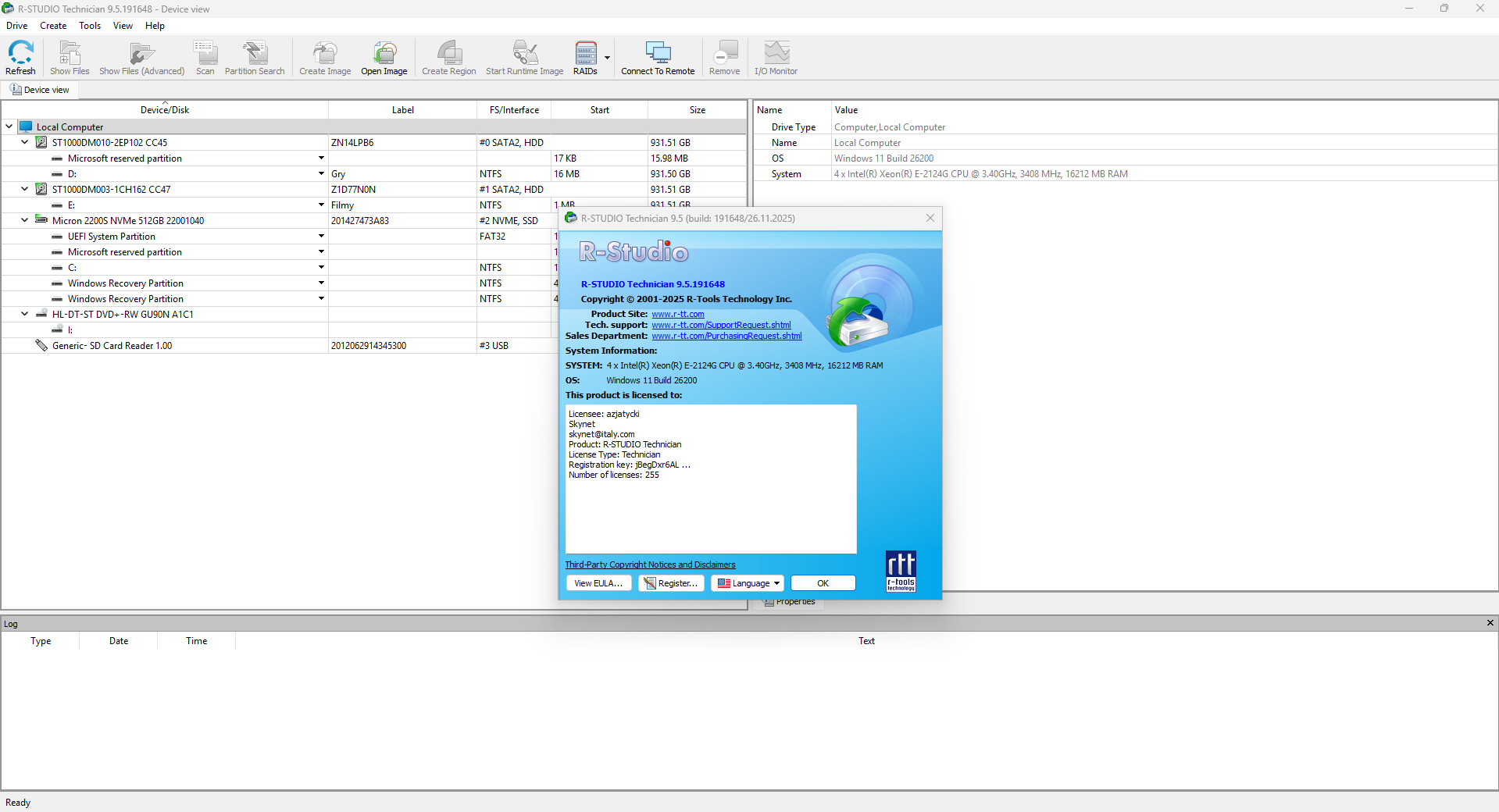Click the View EULA button
The image size is (1499, 812).
point(598,583)
